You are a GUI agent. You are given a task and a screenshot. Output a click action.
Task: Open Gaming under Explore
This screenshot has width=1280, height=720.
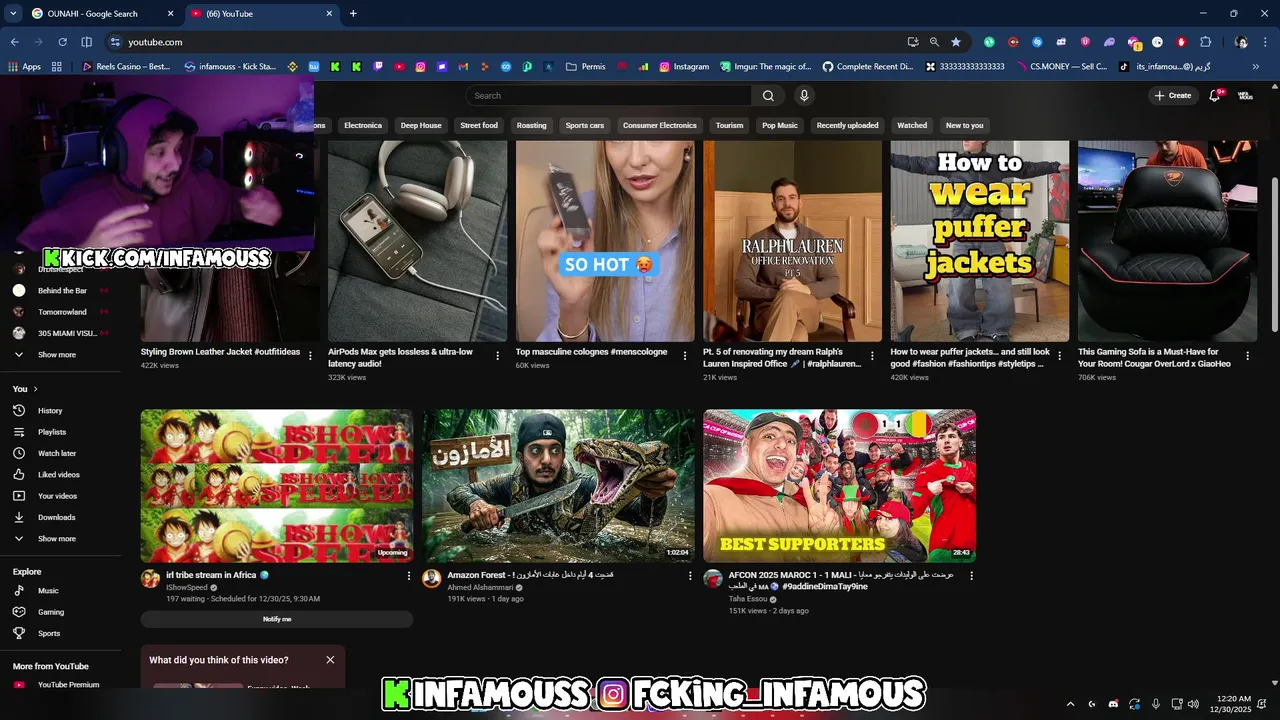[x=50, y=612]
